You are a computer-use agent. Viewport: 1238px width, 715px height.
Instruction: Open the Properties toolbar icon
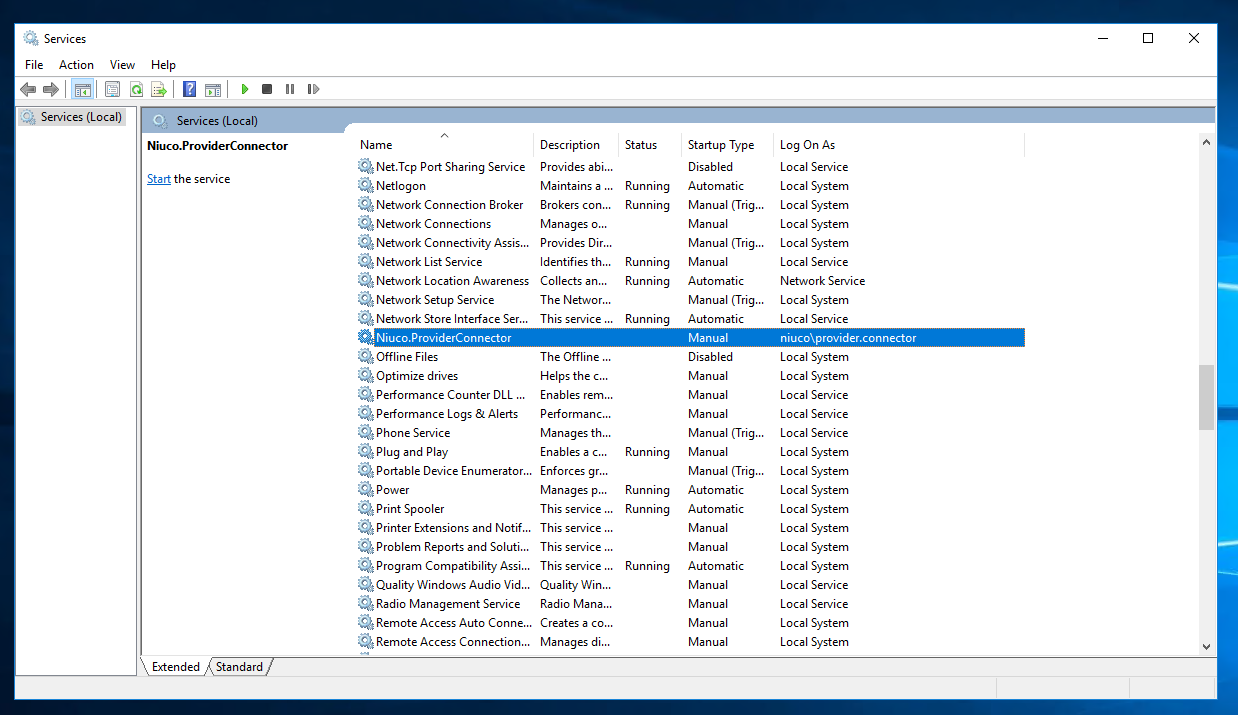112,89
